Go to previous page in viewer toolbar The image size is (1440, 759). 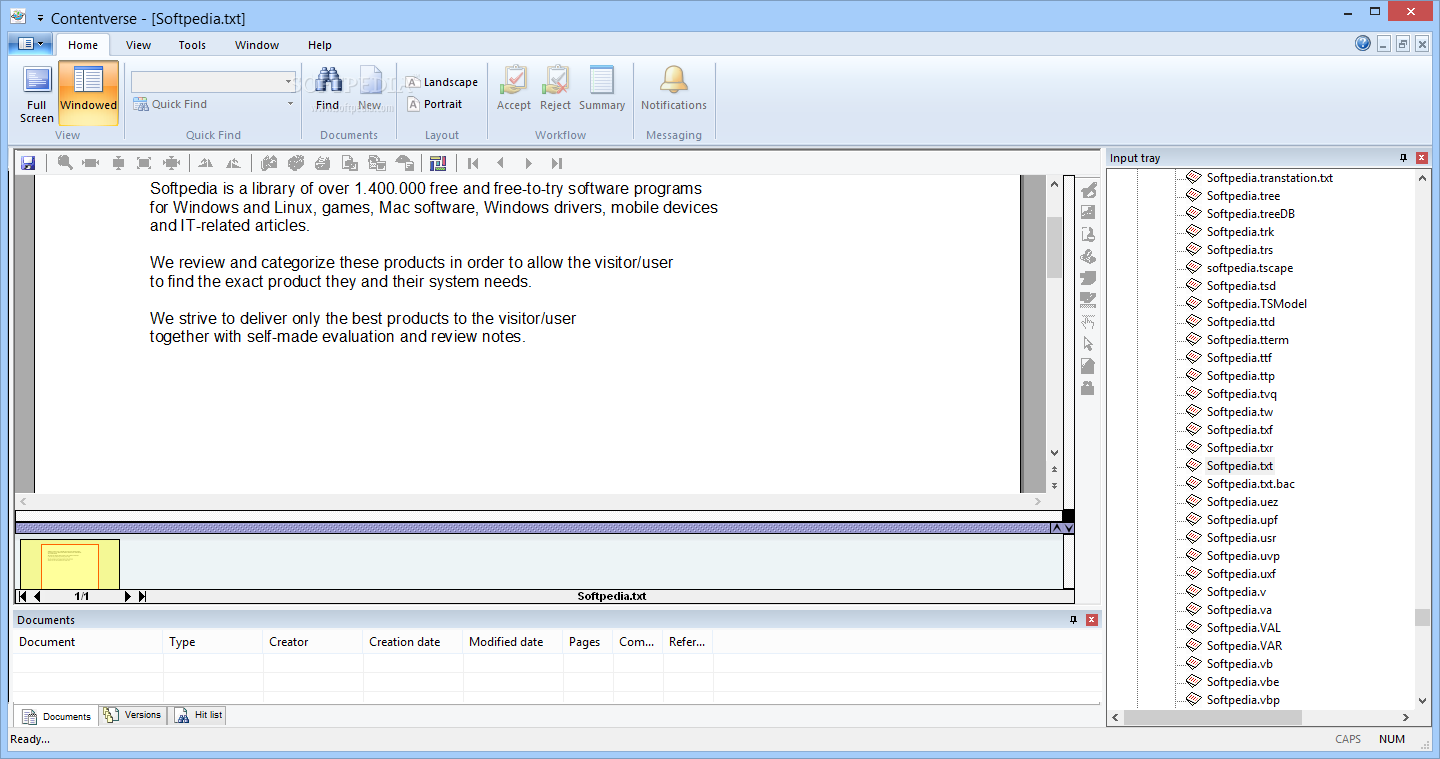click(501, 163)
